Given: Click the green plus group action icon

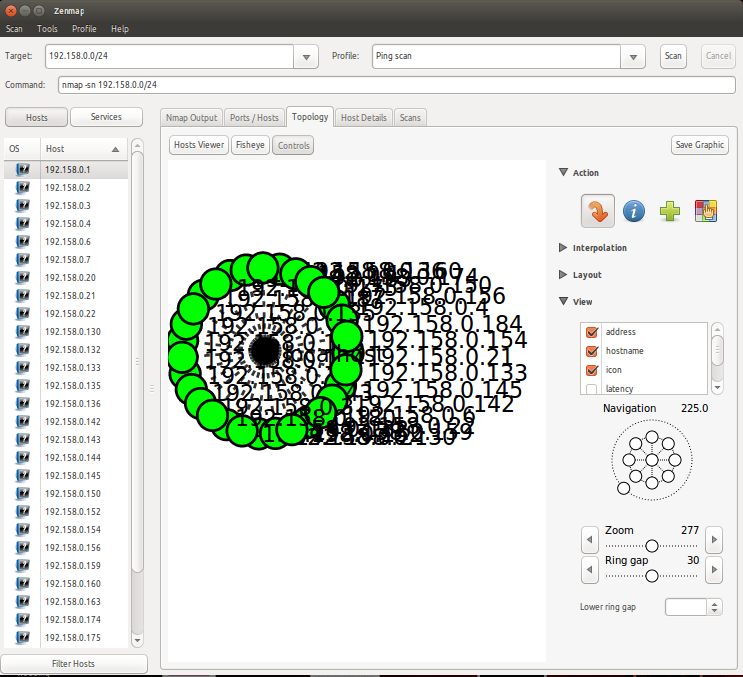Looking at the screenshot, I should point(670,211).
